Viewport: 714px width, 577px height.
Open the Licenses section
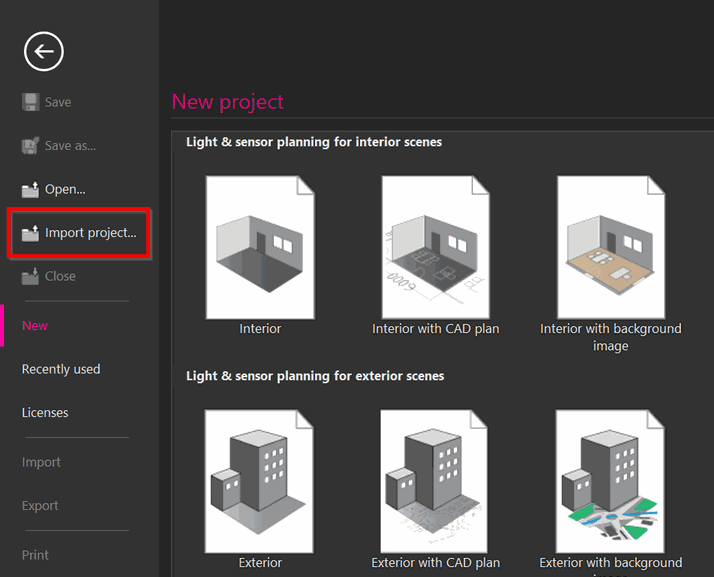click(x=45, y=413)
